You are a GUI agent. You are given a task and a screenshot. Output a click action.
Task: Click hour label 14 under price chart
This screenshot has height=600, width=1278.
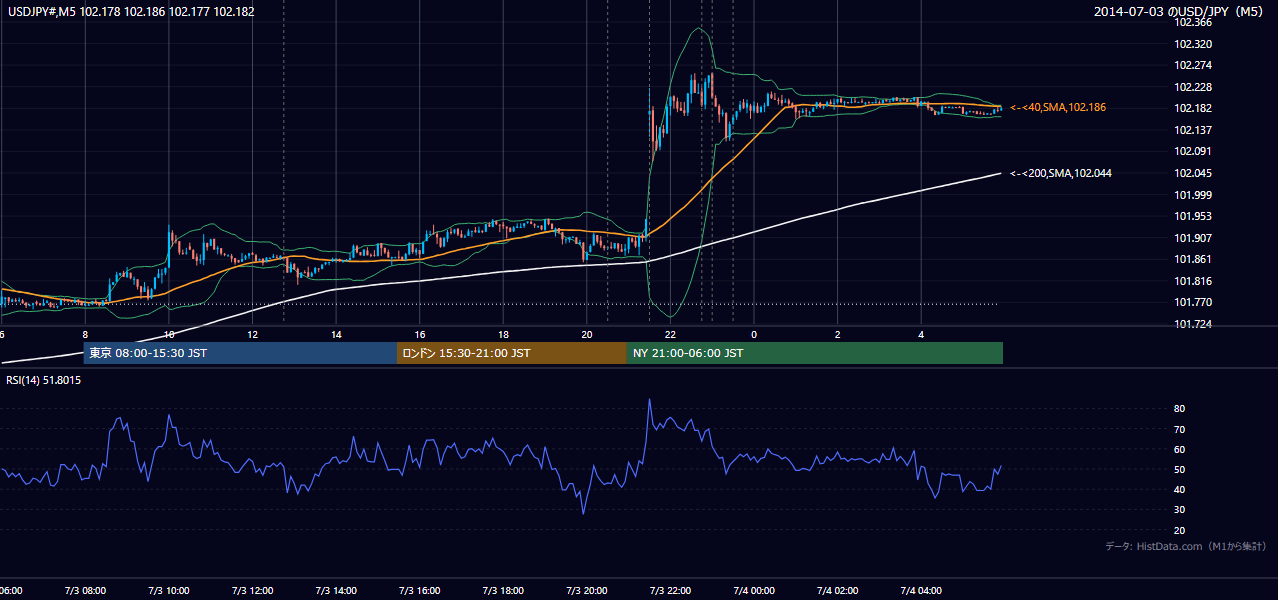tap(336, 334)
